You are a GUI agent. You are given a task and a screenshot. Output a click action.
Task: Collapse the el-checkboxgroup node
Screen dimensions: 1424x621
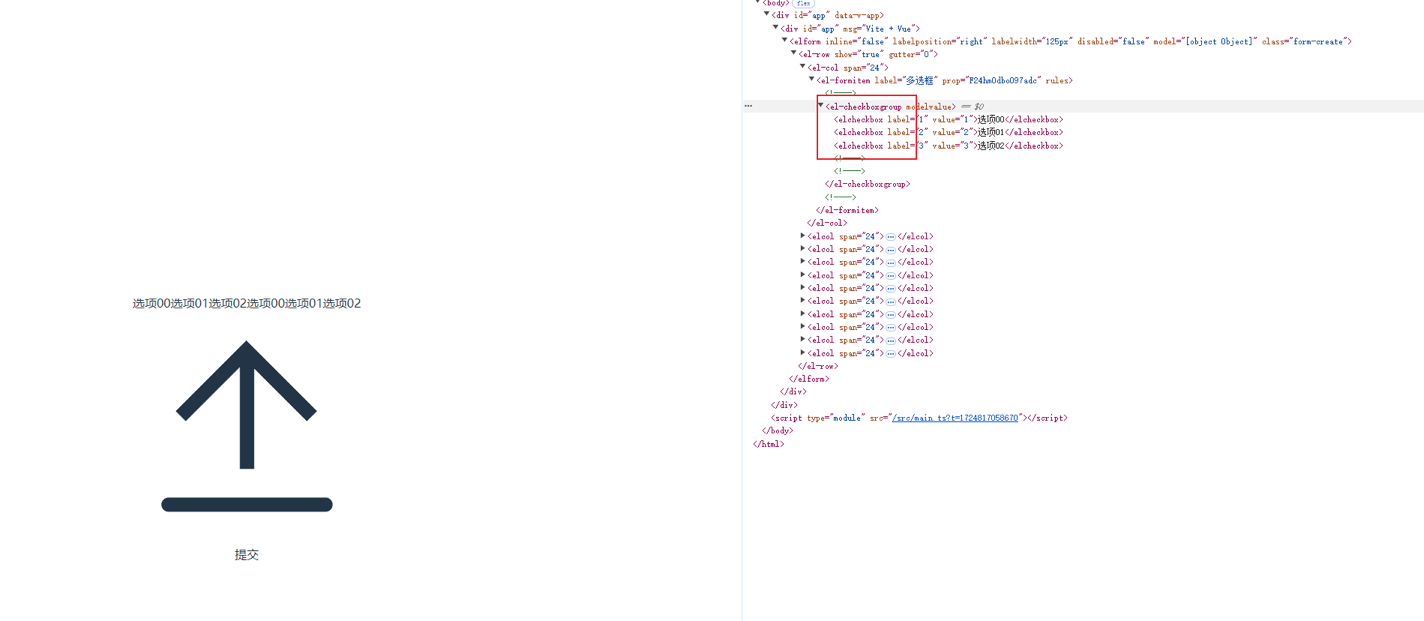pos(821,106)
